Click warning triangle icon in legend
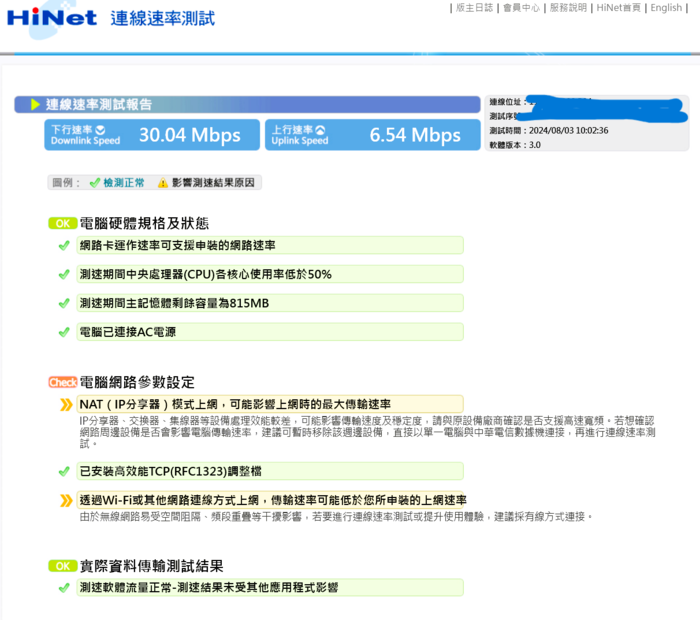Viewport: 700px width, 620px height. tap(163, 183)
